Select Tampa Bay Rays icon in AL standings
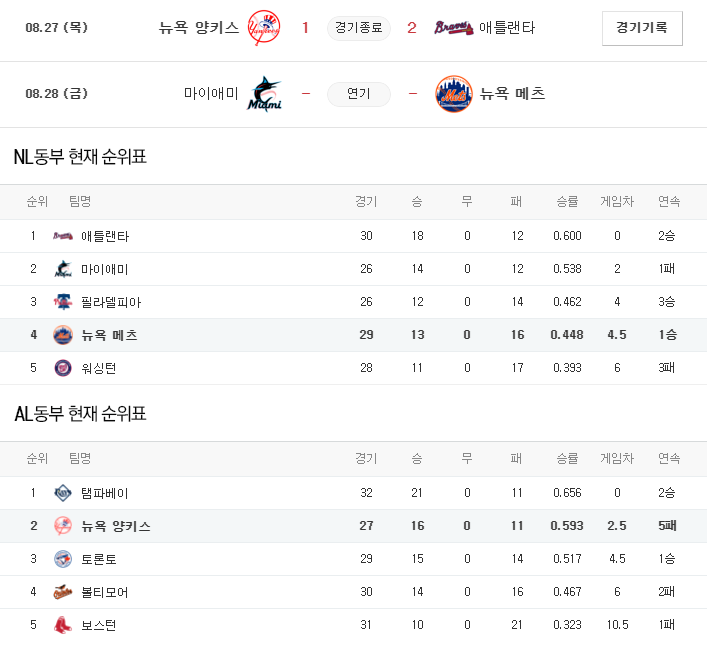 (x=63, y=493)
